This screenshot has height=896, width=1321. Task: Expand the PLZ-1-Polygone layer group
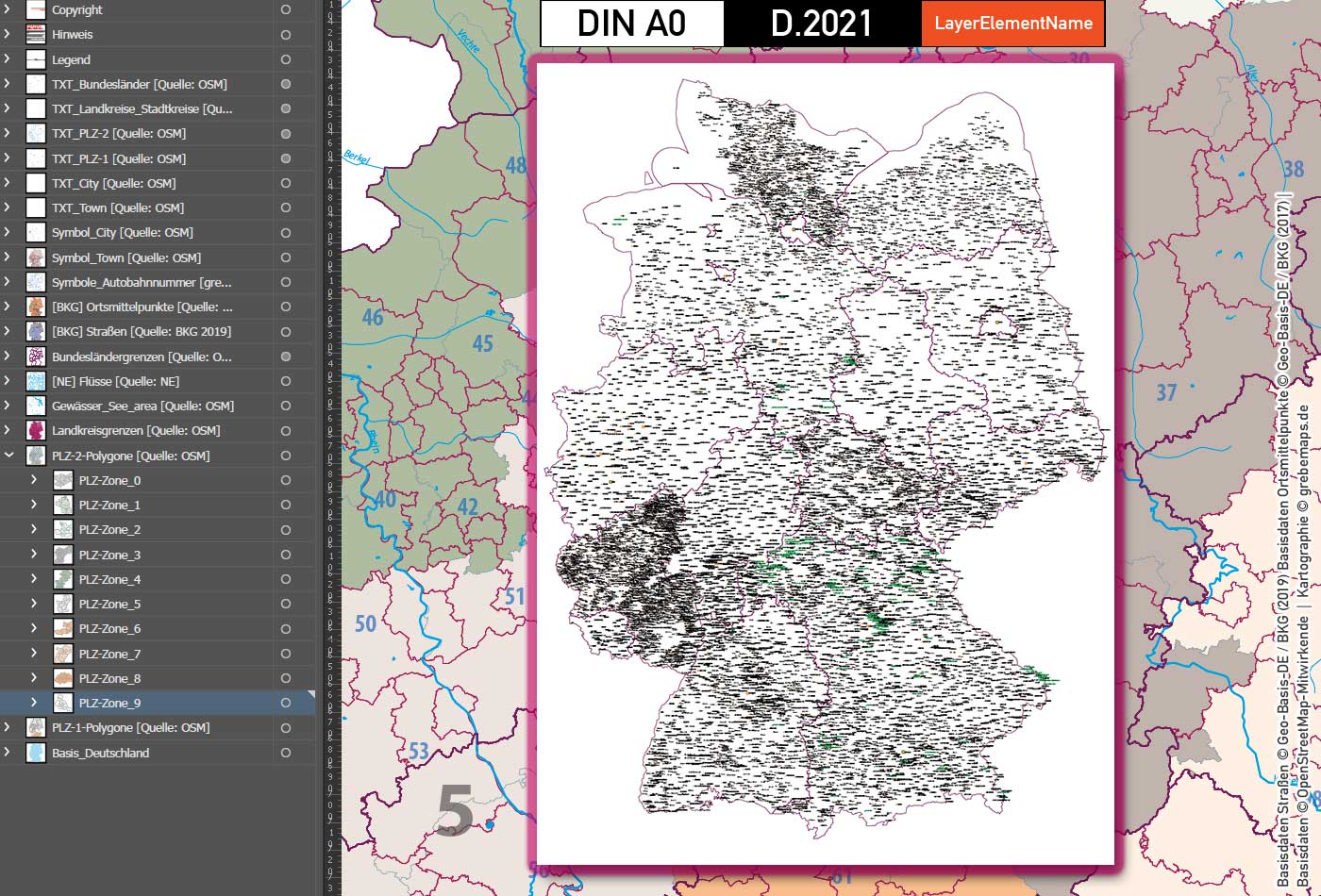tap(8, 727)
